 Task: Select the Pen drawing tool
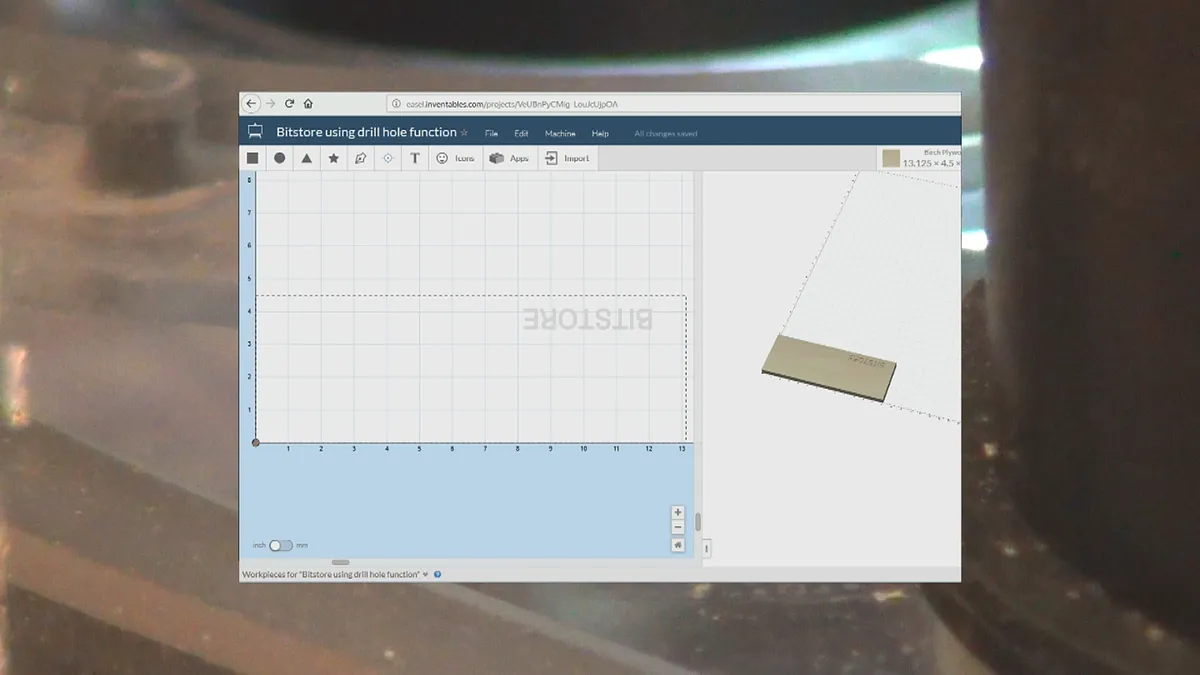point(361,158)
